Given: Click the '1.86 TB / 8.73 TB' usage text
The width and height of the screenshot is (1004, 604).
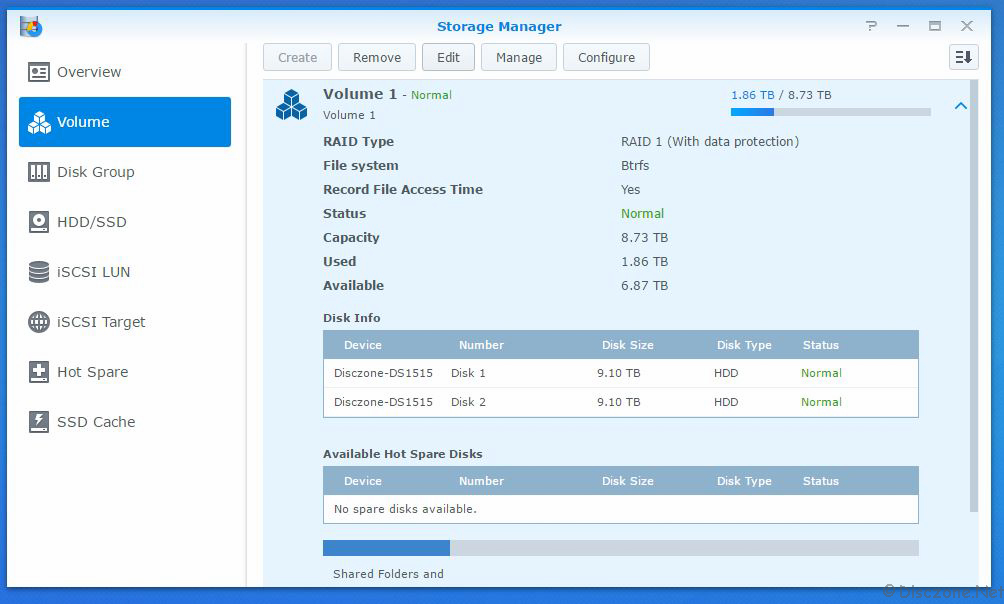Looking at the screenshot, I should (x=781, y=95).
